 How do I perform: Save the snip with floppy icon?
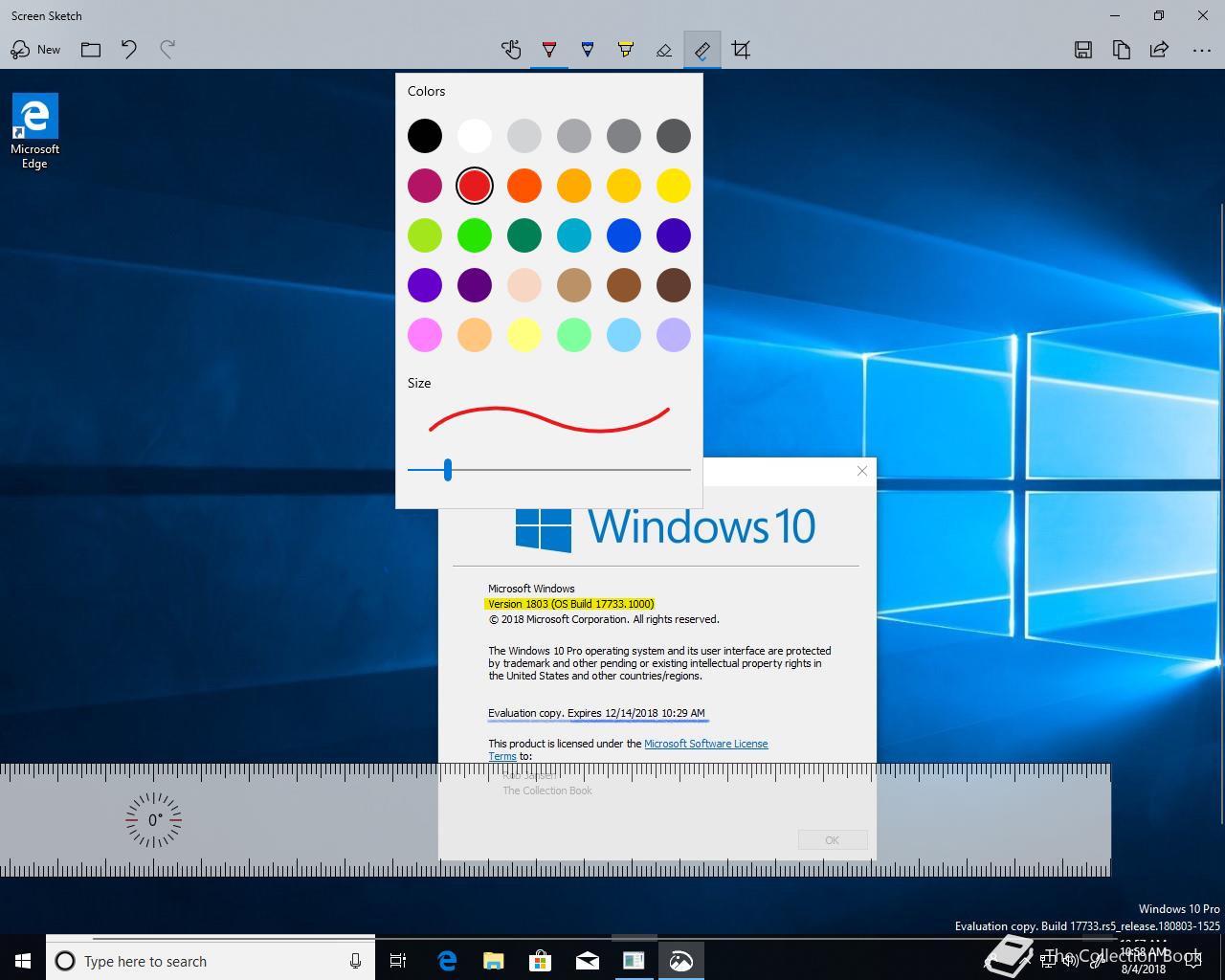click(1083, 50)
